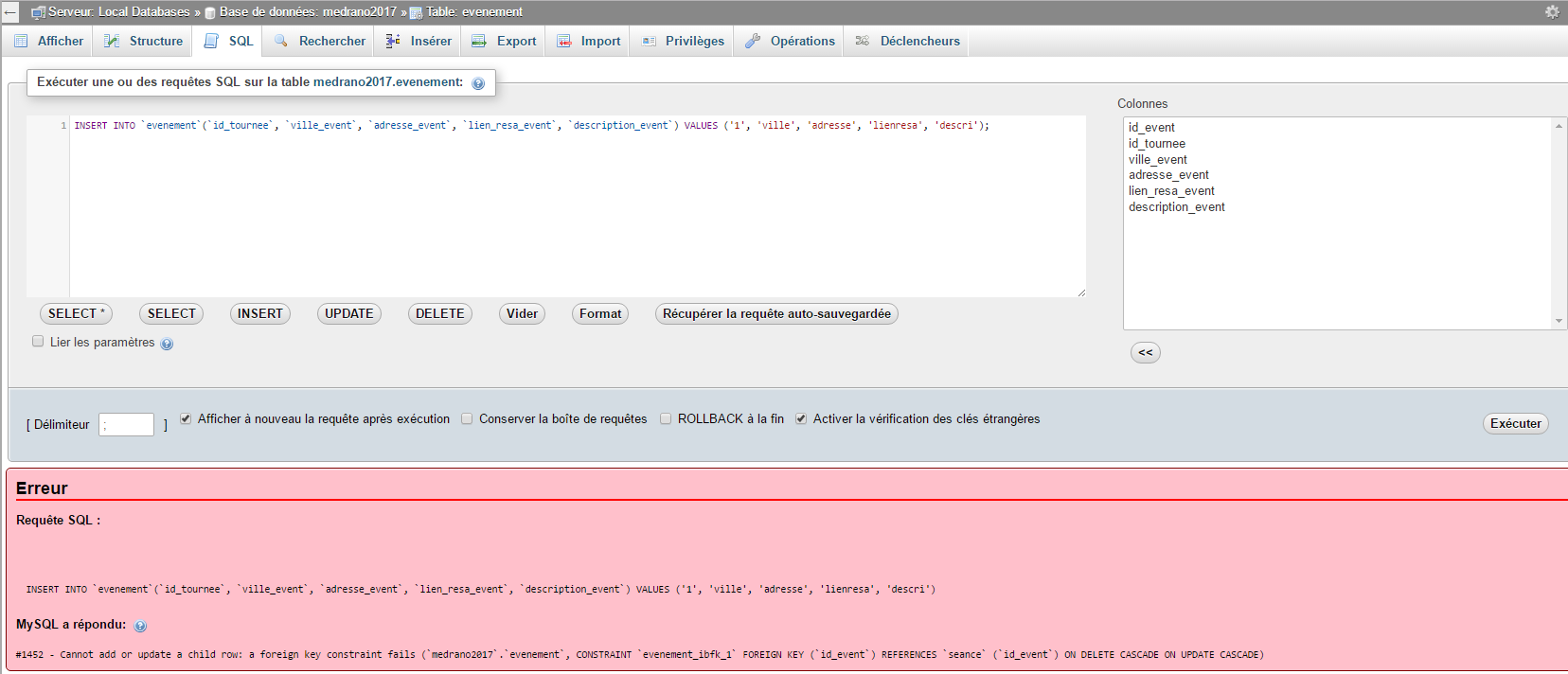
Task: Select id_tournee in Colonnes list
Action: (1157, 144)
